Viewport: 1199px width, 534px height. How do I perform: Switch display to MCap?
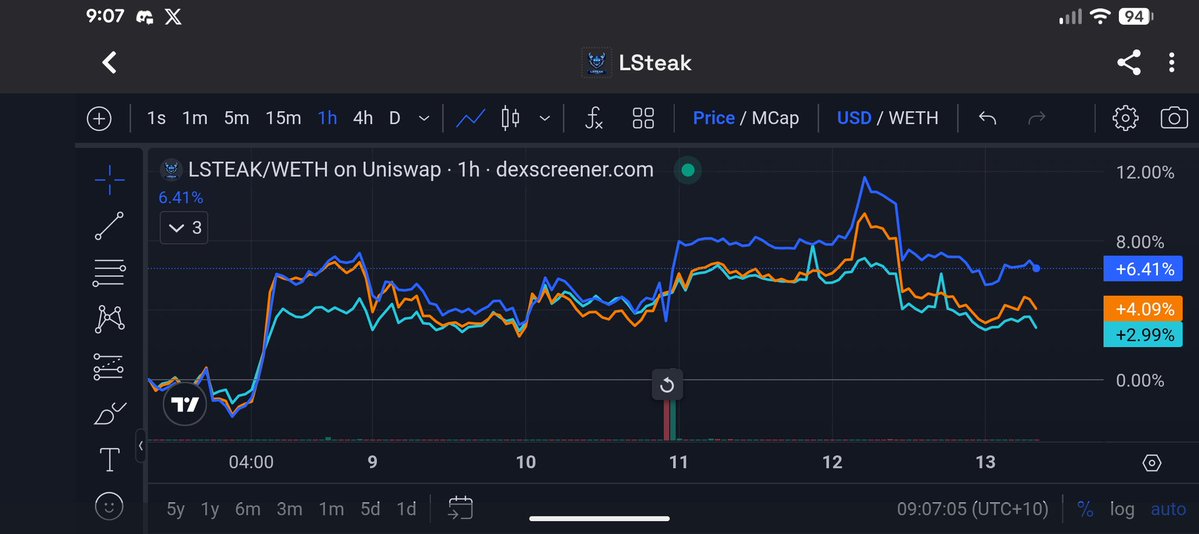click(x=775, y=119)
